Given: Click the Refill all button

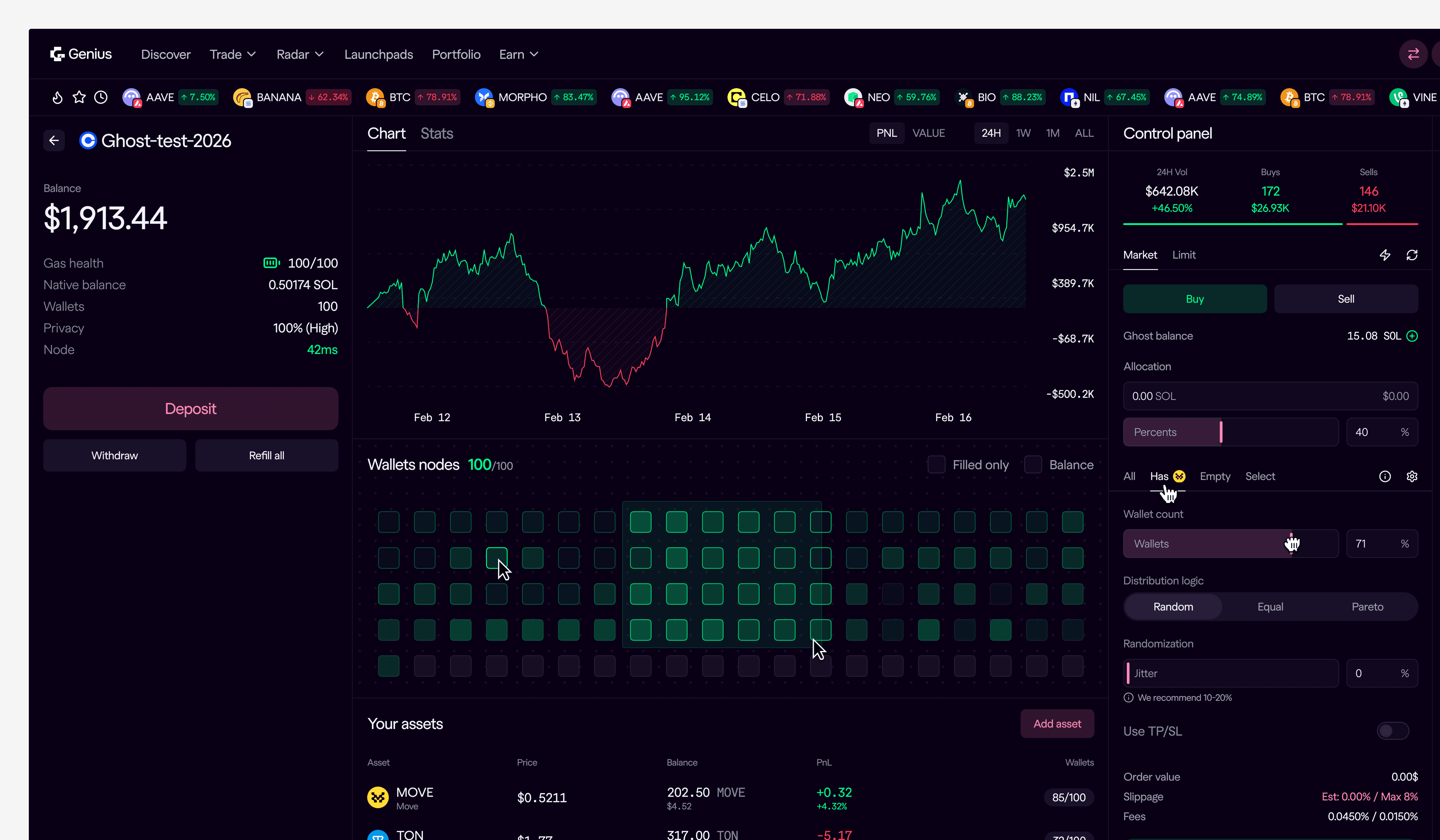Looking at the screenshot, I should [266, 455].
